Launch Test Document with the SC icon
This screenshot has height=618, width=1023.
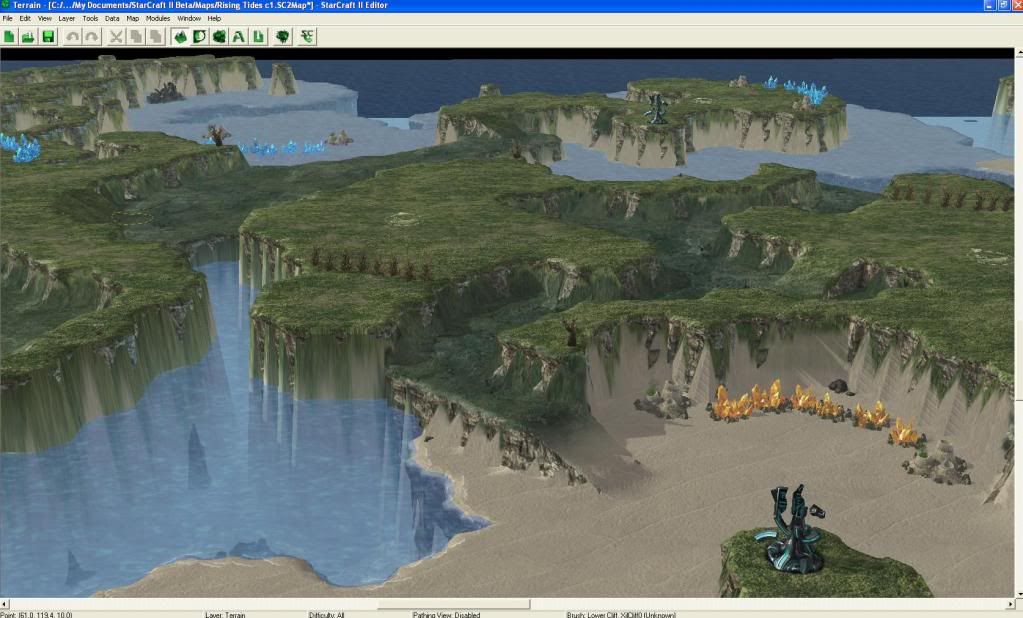click(307, 37)
